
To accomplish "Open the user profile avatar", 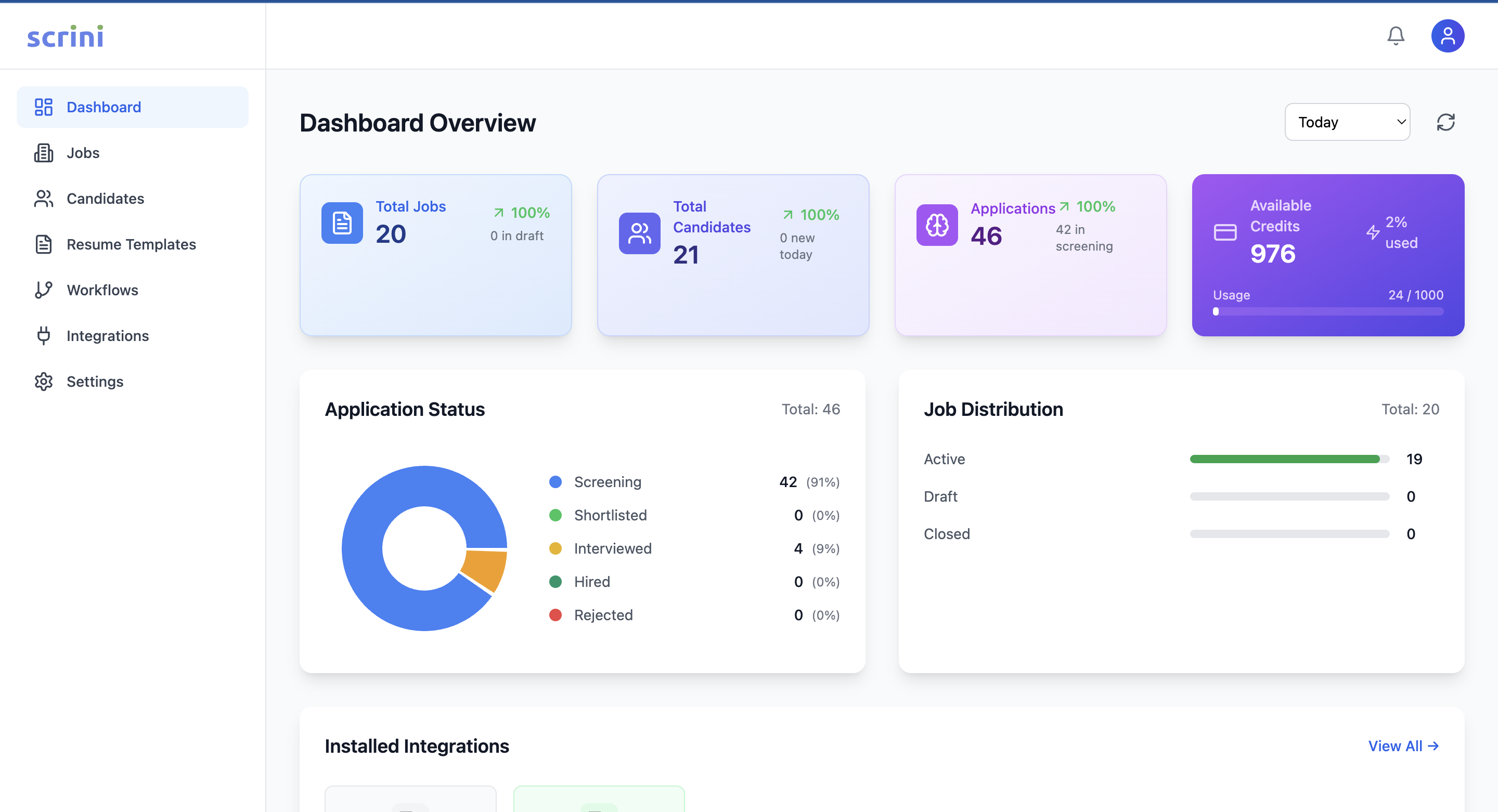I will click(x=1447, y=36).
